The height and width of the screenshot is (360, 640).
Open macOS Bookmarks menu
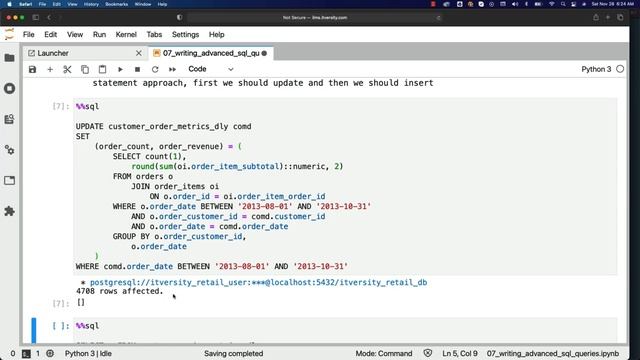[116, 4]
